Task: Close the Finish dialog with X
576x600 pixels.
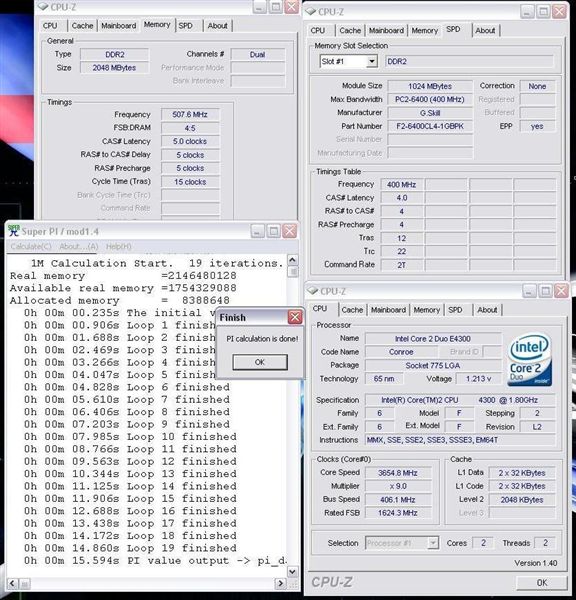Action: (x=295, y=317)
